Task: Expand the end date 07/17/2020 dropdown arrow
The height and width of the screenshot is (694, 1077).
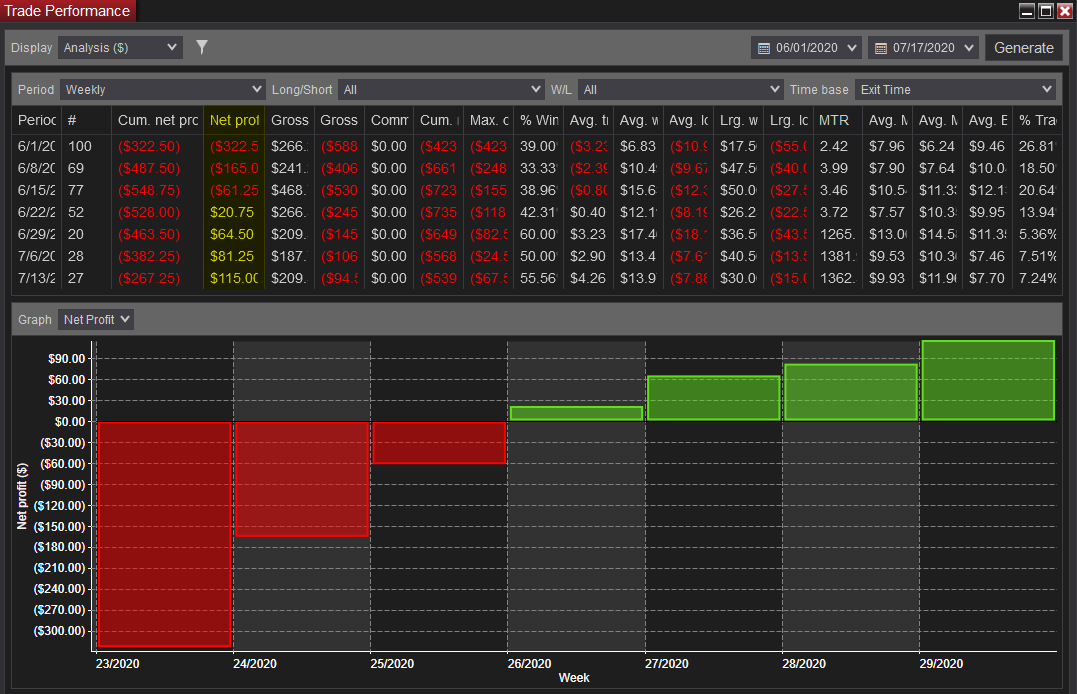Action: click(x=968, y=48)
